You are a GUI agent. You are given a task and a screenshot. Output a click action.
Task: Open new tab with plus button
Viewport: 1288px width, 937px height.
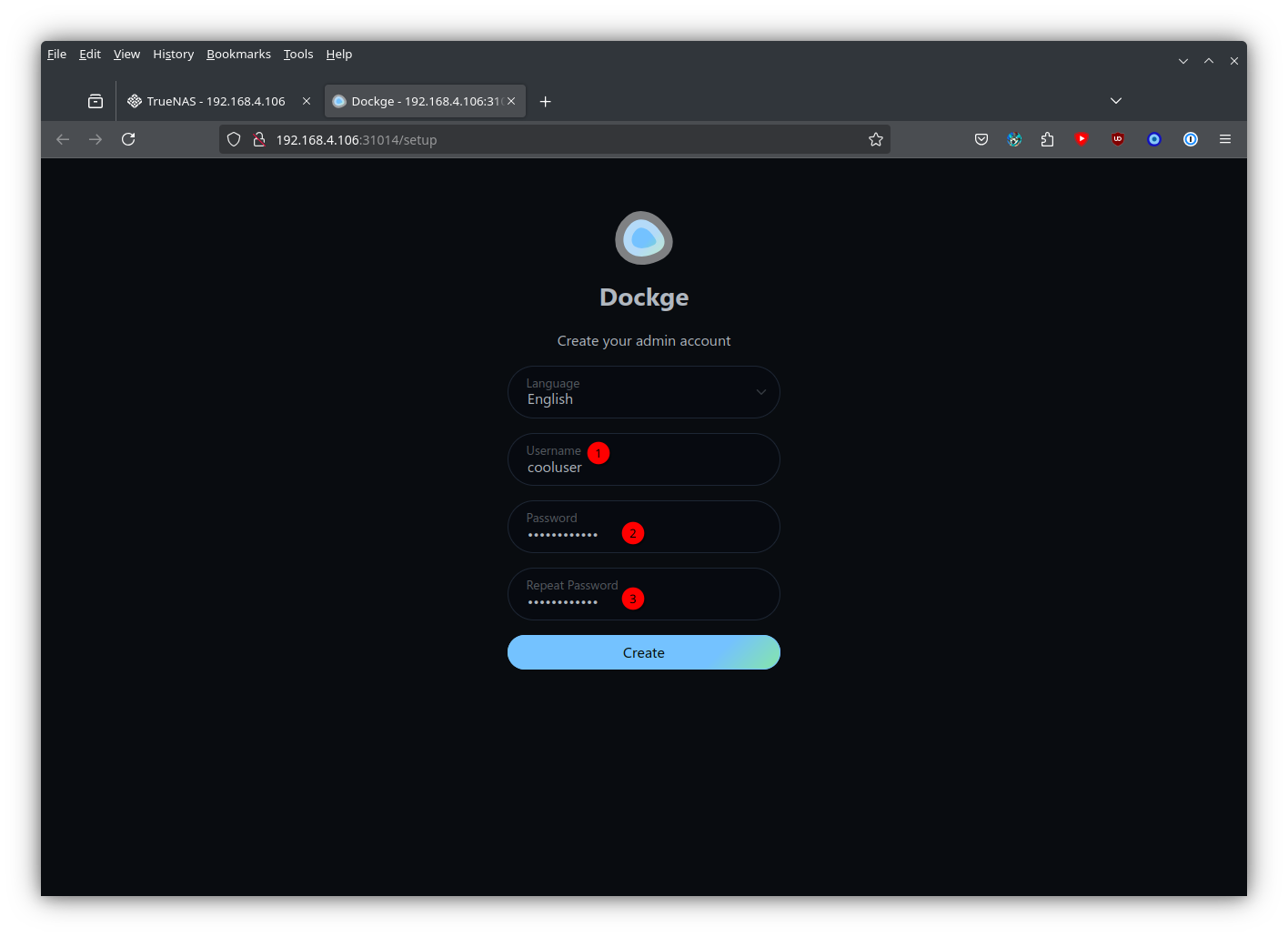pos(546,101)
